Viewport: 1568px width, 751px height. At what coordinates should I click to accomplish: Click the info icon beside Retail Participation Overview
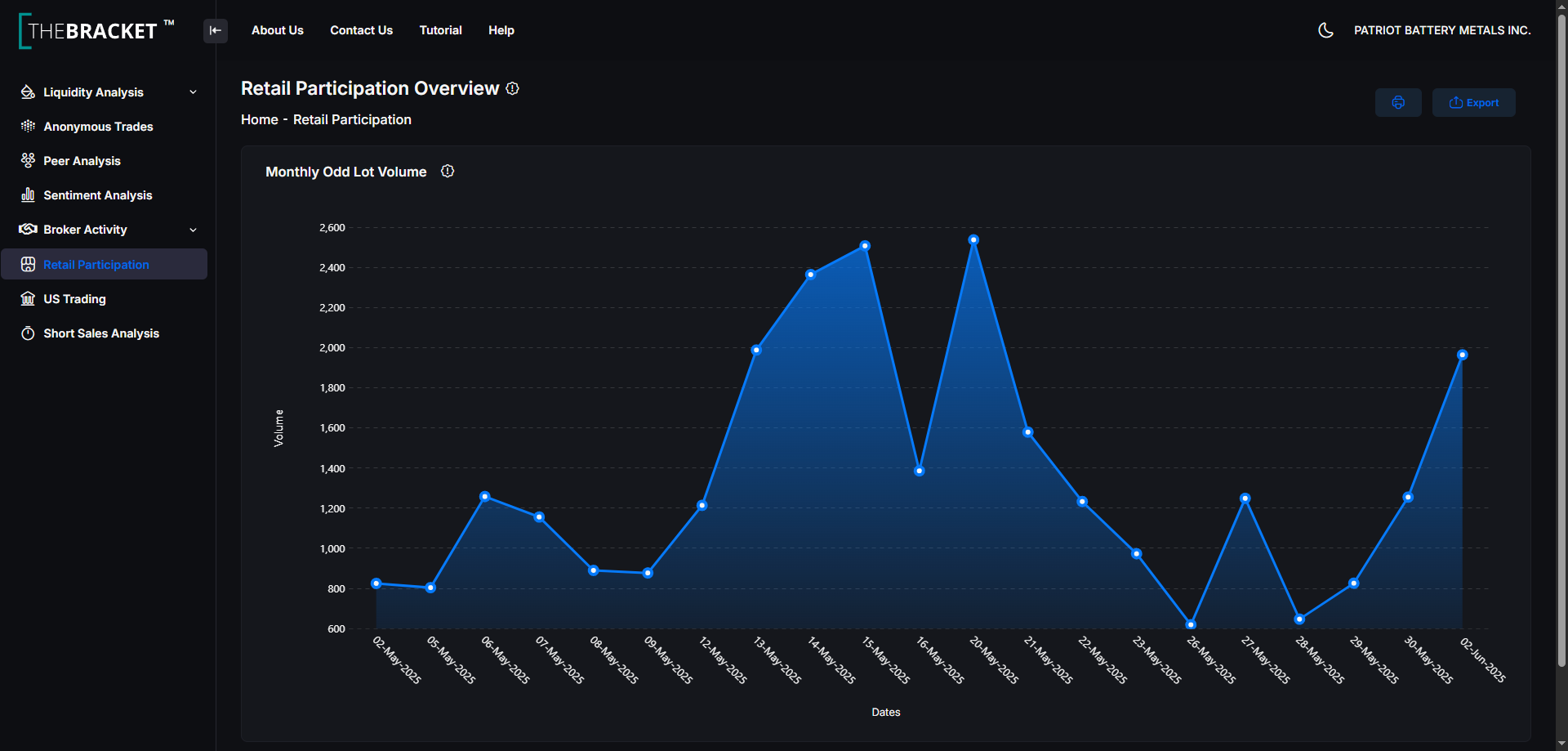512,88
